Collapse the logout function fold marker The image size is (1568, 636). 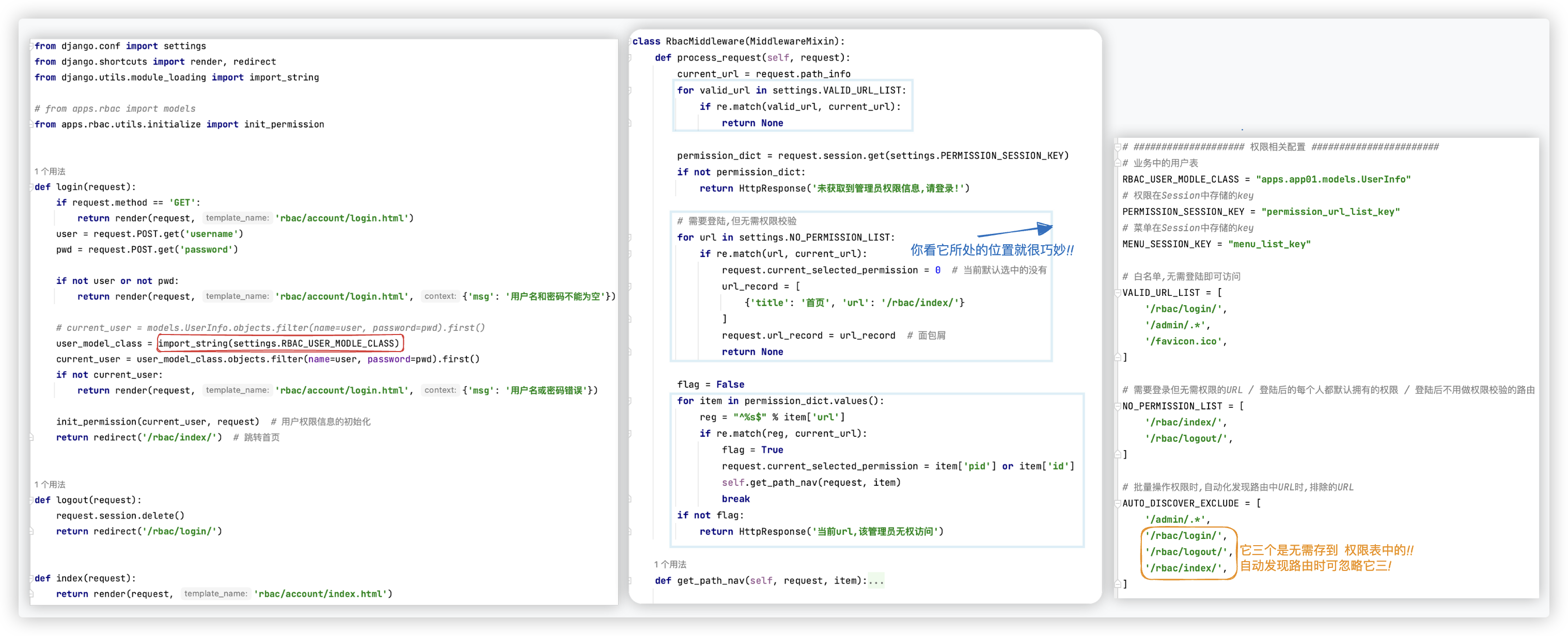(x=31, y=500)
